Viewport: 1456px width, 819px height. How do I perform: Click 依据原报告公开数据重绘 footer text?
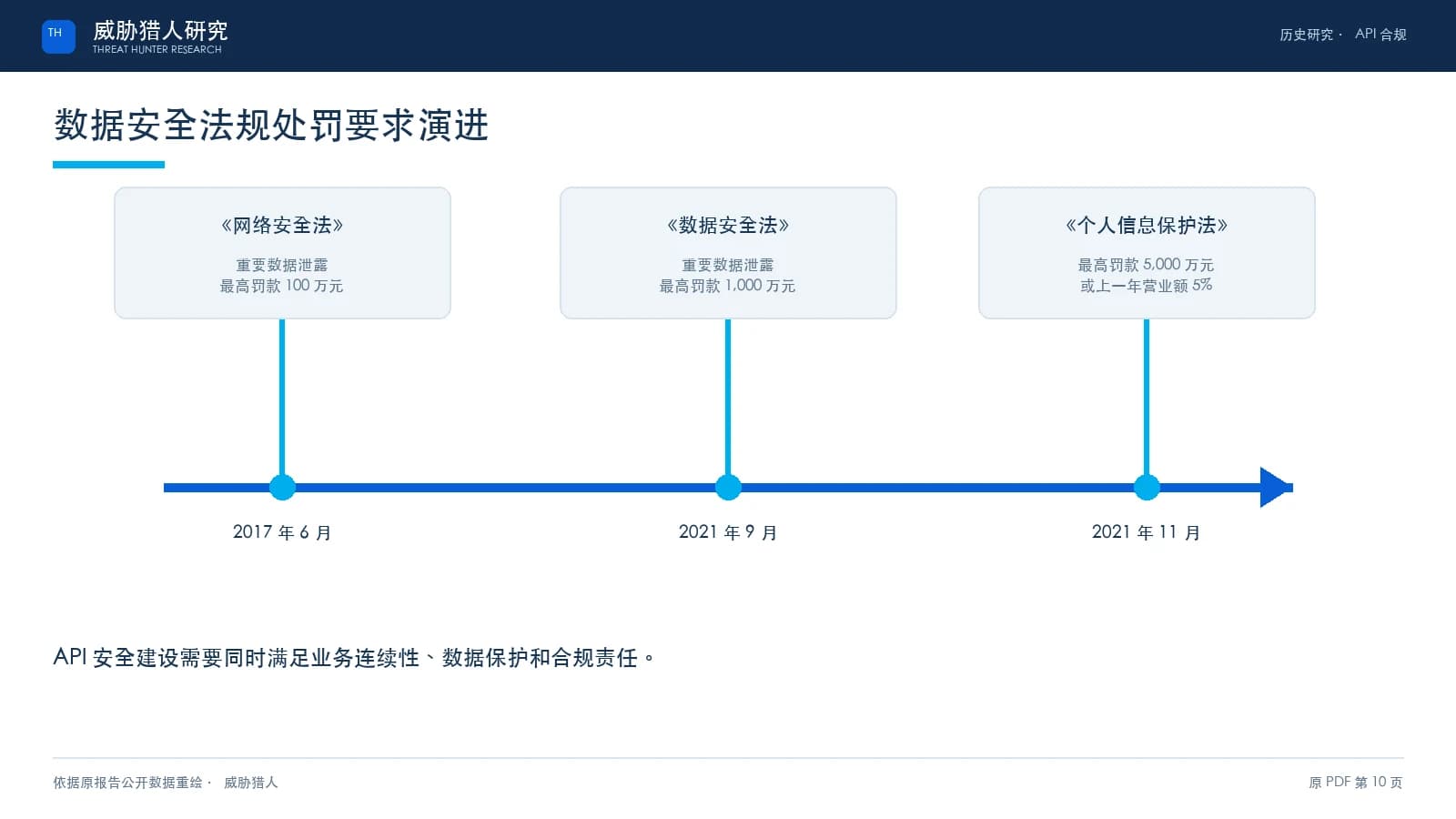127,783
